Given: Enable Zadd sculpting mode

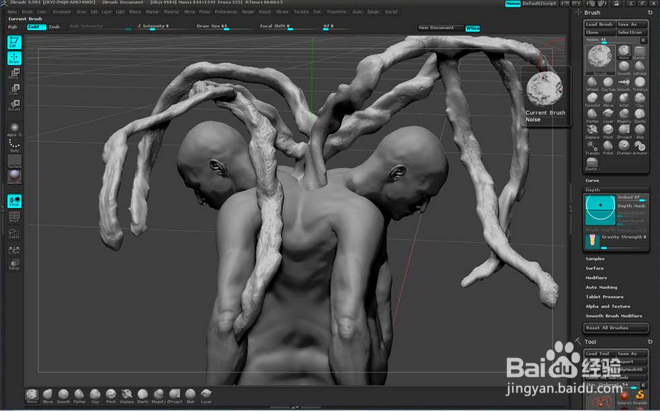Looking at the screenshot, I should pyautogui.click(x=37, y=27).
